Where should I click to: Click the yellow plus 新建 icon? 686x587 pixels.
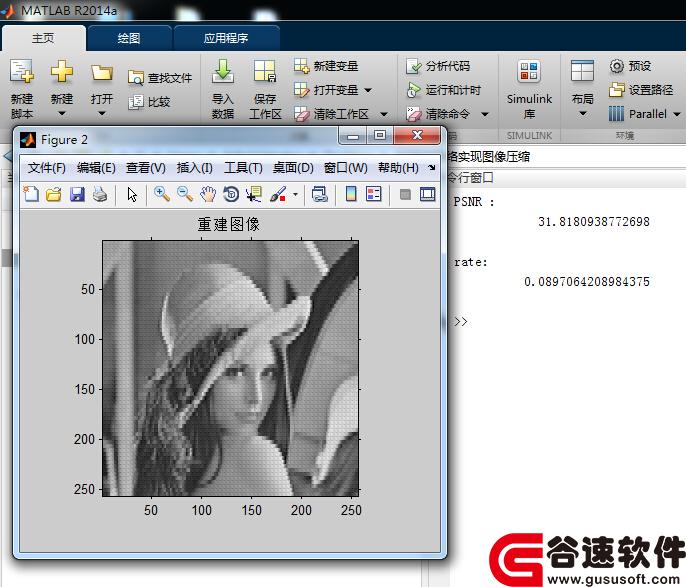(x=62, y=71)
